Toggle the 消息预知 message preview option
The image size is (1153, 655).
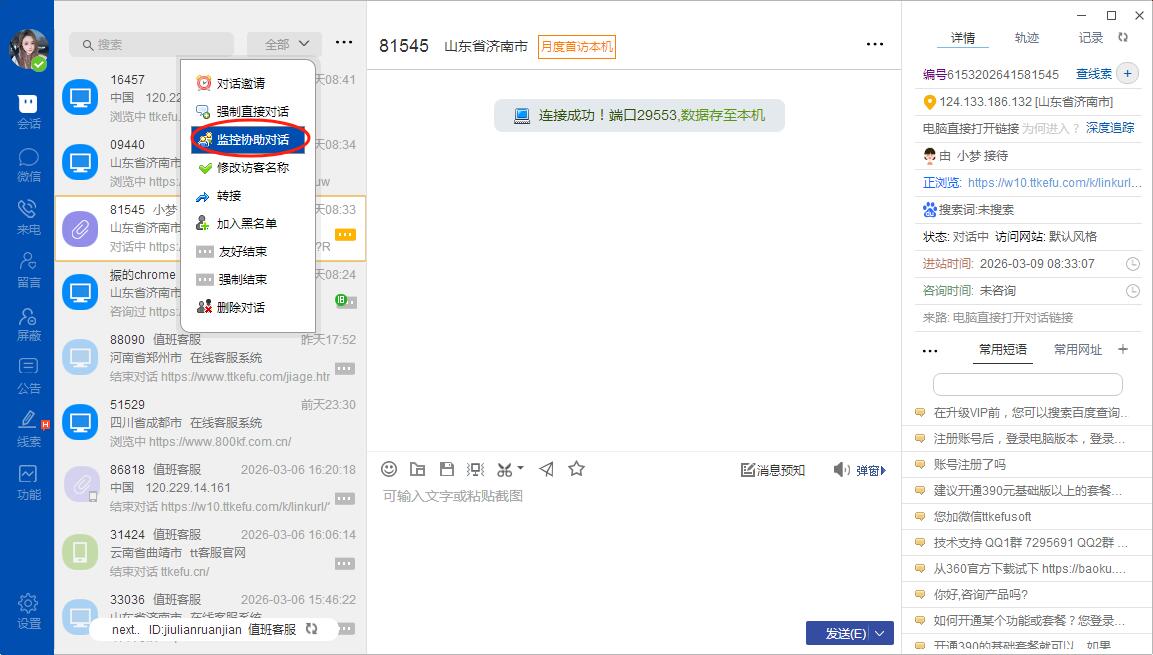point(772,470)
